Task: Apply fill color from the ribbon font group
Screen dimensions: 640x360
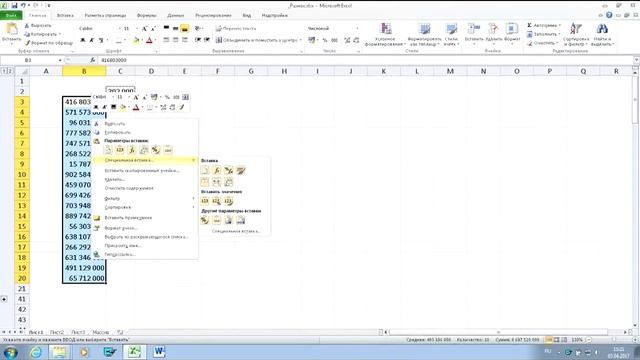Action: click(x=136, y=40)
